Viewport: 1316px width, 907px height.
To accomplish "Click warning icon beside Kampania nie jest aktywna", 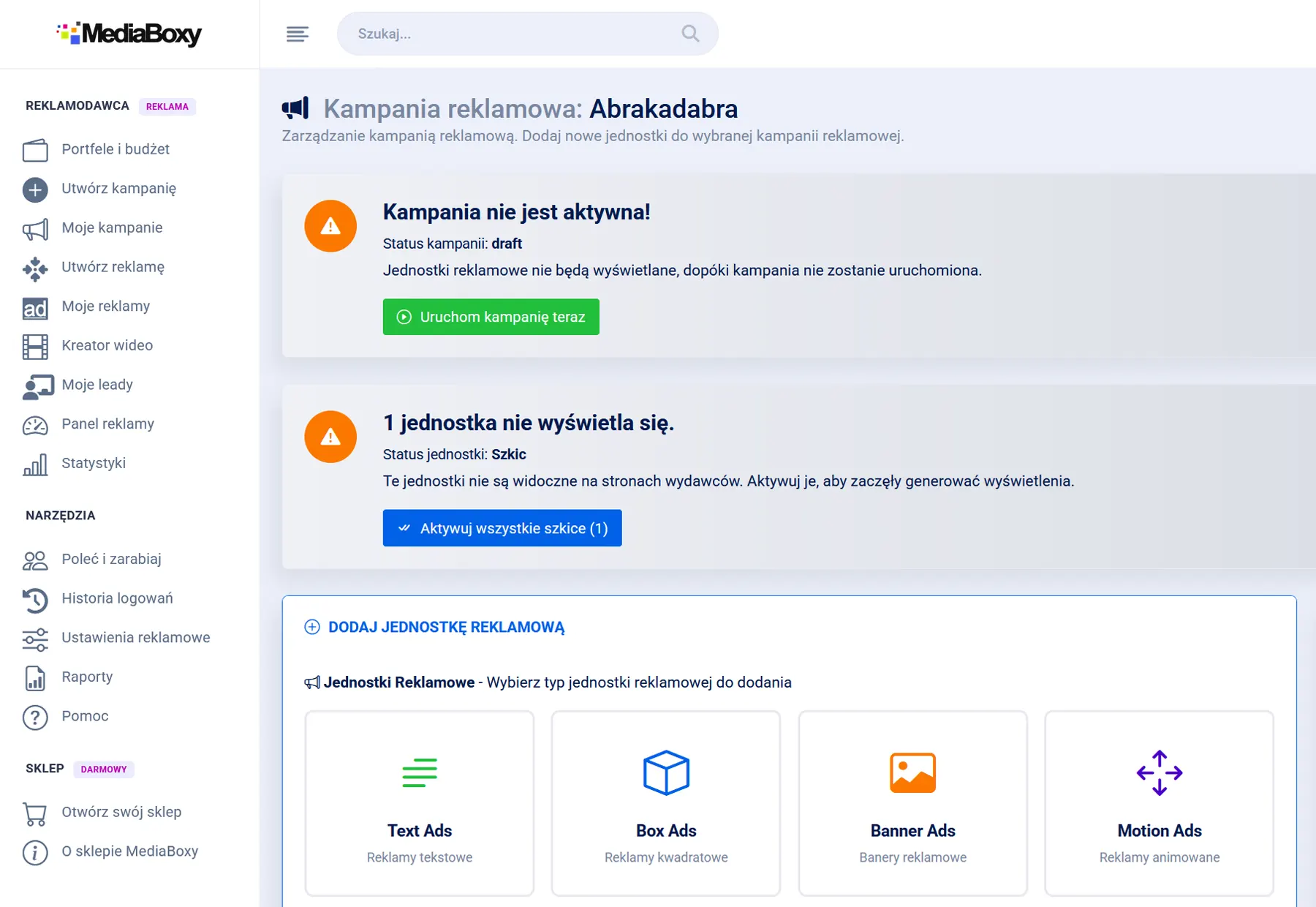I will point(330,226).
